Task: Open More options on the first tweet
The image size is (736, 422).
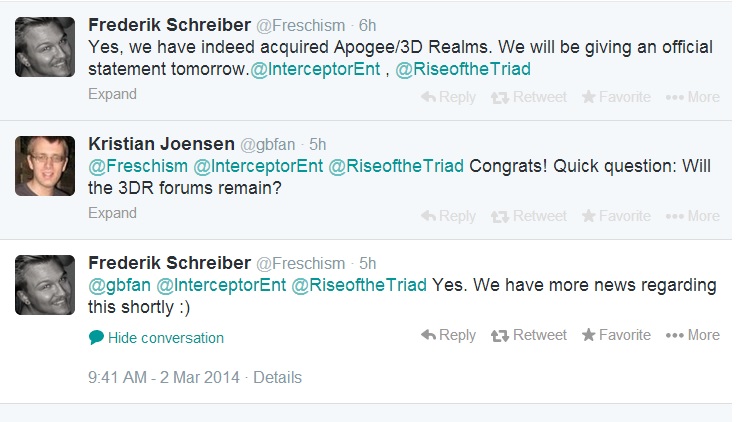Action: (x=692, y=97)
